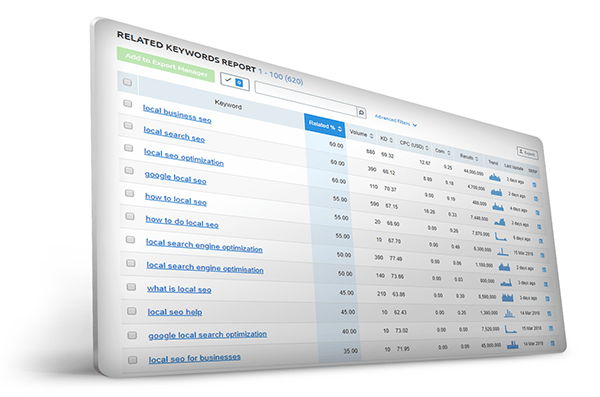Sort by the Com. column

pos(443,152)
